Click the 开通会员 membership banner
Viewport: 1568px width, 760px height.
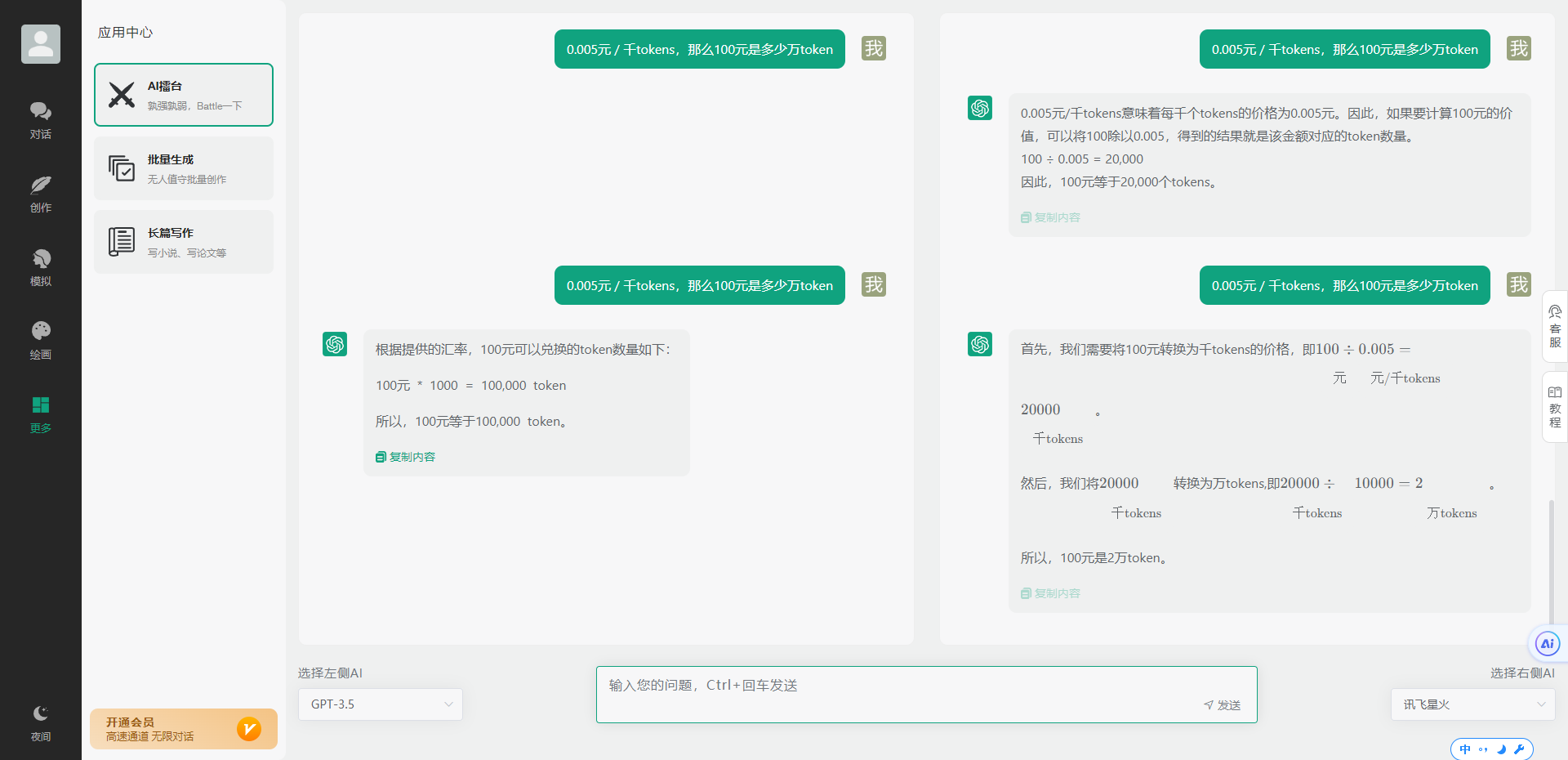coord(183,728)
